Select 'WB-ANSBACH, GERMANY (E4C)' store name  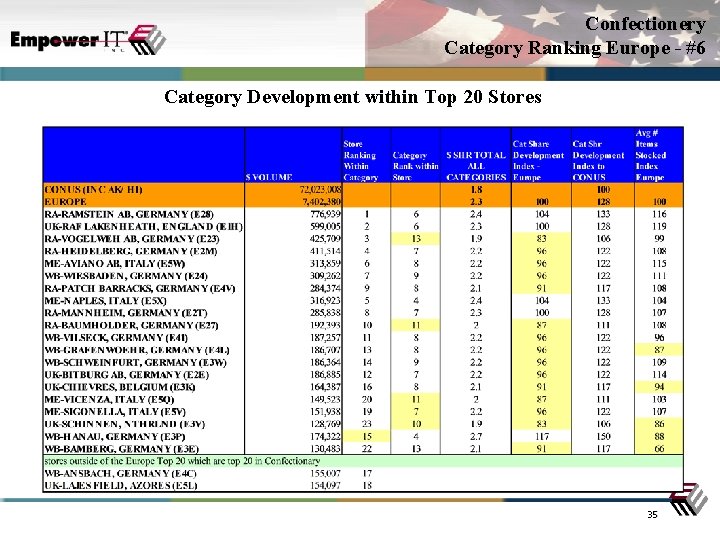pyautogui.click(x=120, y=473)
